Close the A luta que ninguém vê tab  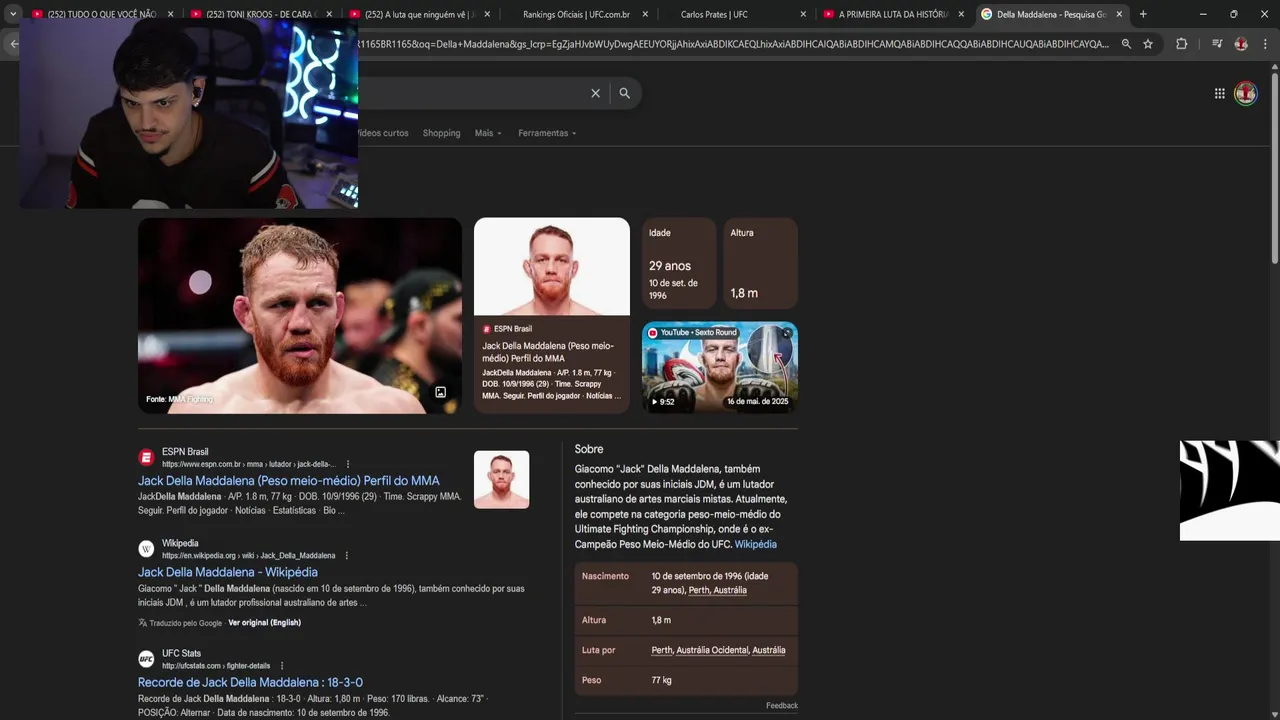click(487, 14)
